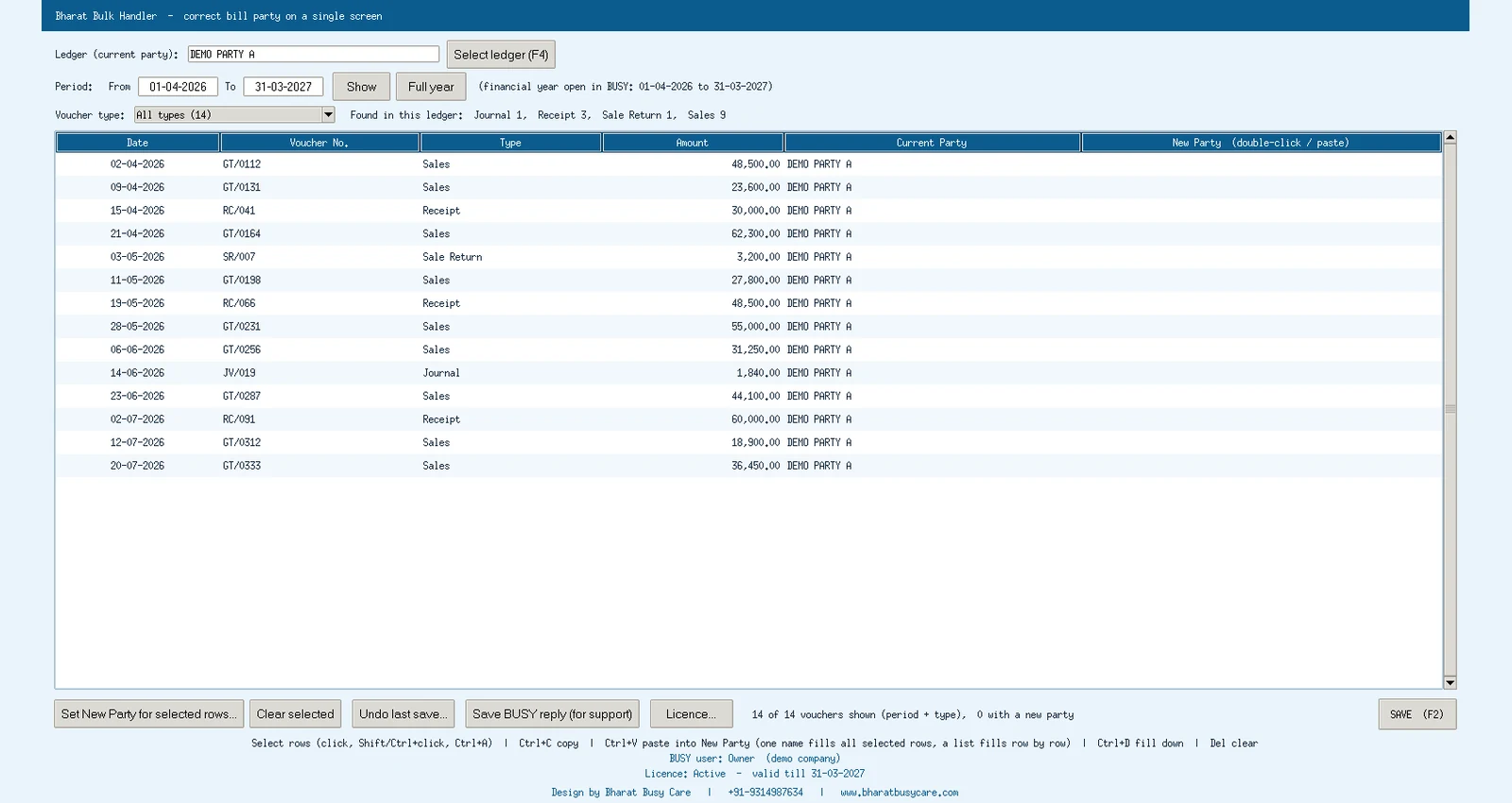This screenshot has height=803, width=1512.
Task: Select voucher row GT/0198
Action: [x=748, y=280]
